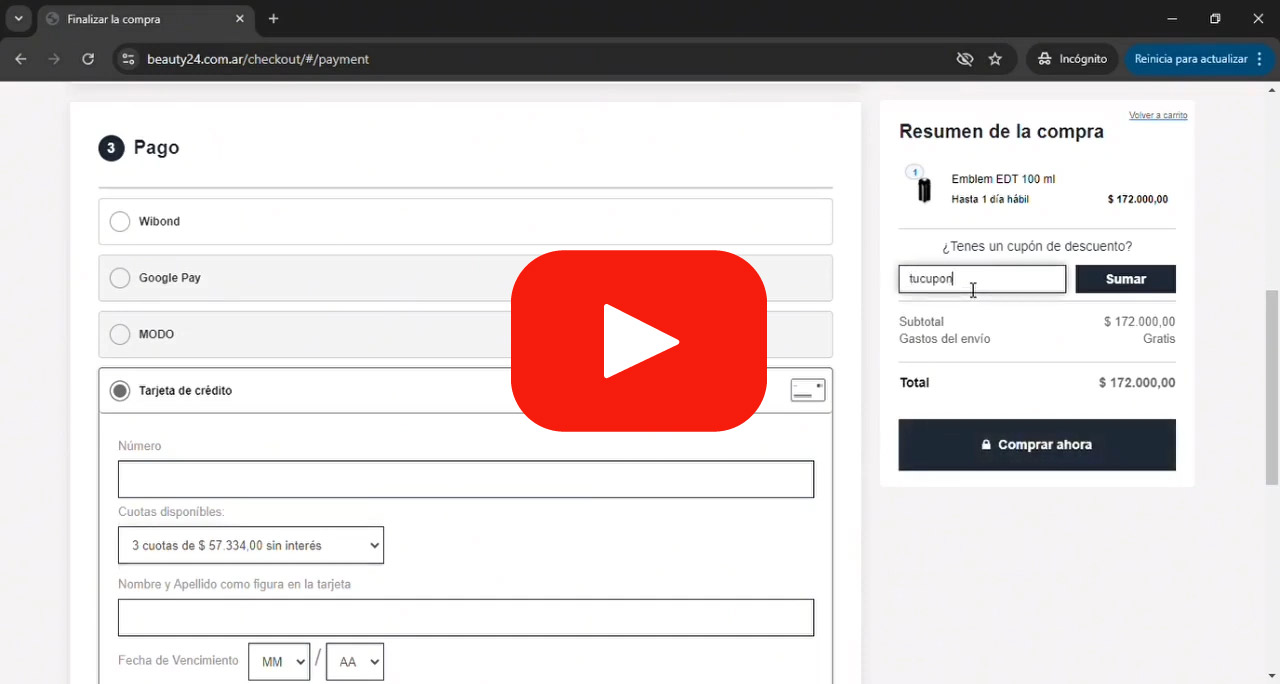
Task: Click the Volver a carrito link
Action: (x=1158, y=115)
